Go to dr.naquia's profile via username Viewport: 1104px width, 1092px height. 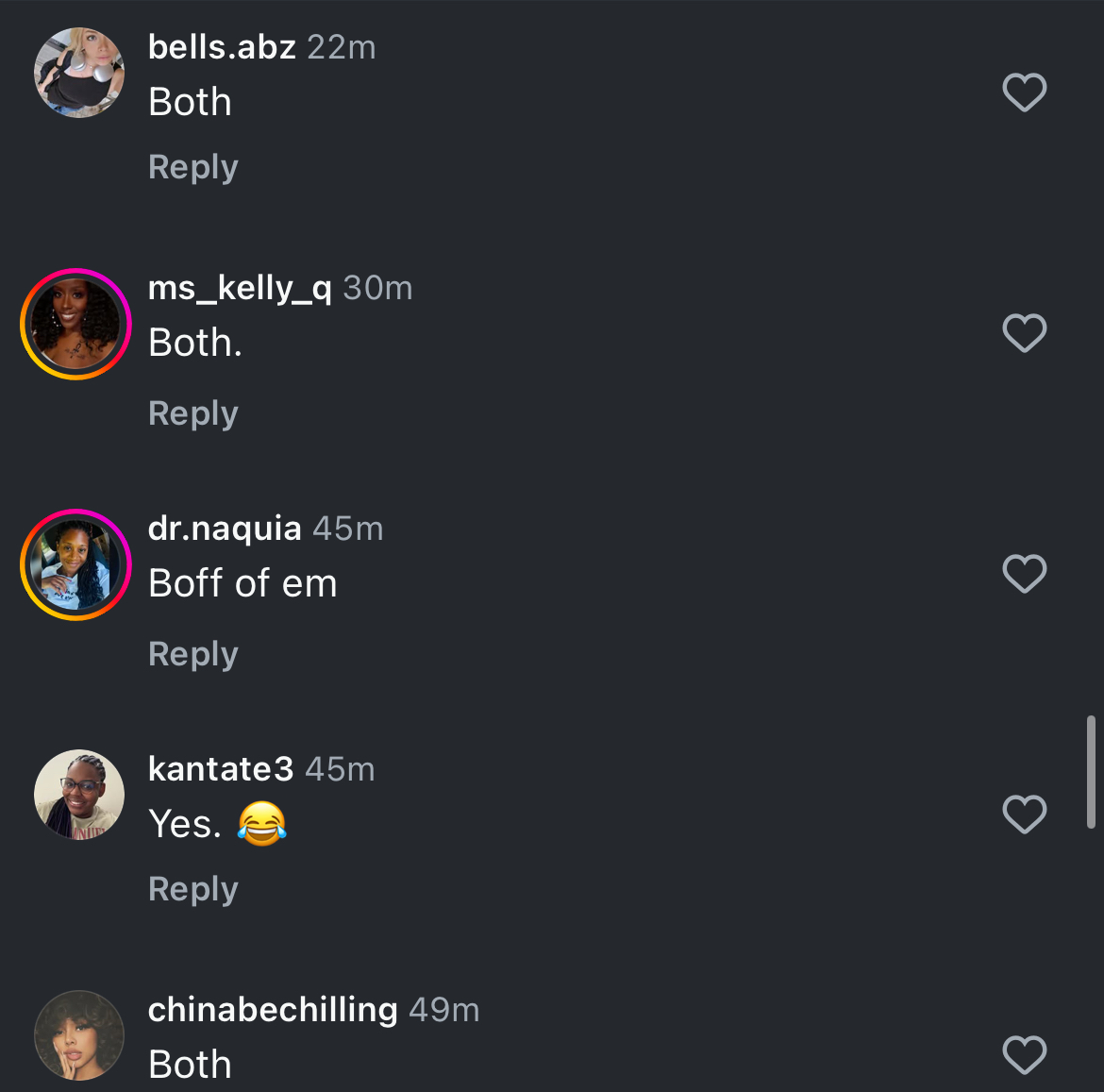tap(225, 529)
